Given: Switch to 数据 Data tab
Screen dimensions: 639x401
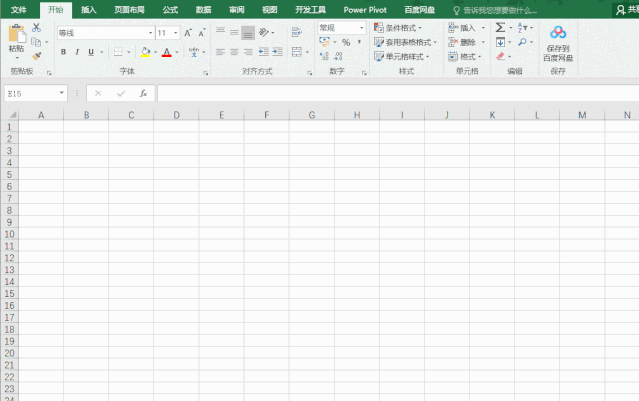Looking at the screenshot, I should coord(203,10).
